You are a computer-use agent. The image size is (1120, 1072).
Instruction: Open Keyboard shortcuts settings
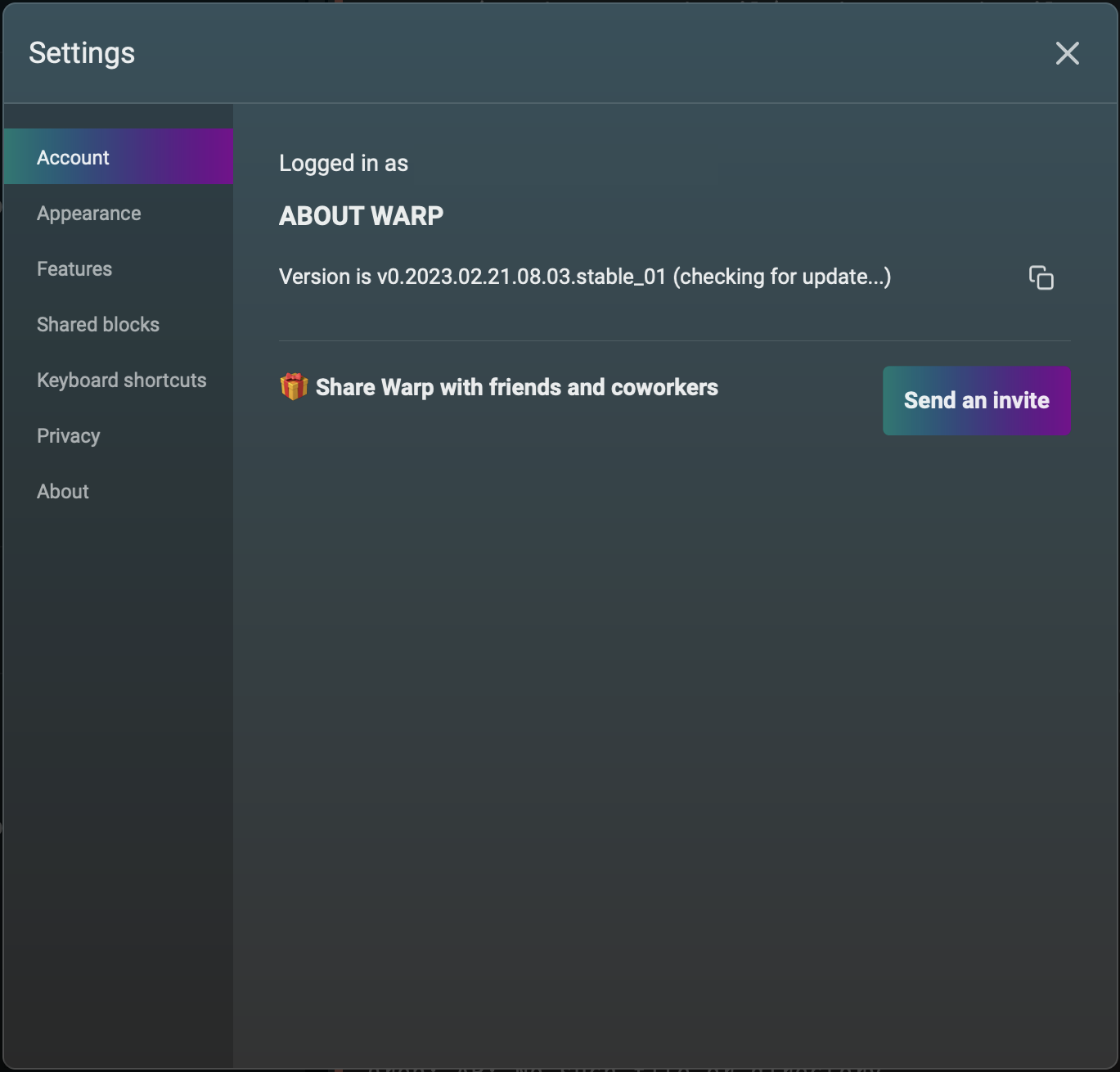(121, 381)
